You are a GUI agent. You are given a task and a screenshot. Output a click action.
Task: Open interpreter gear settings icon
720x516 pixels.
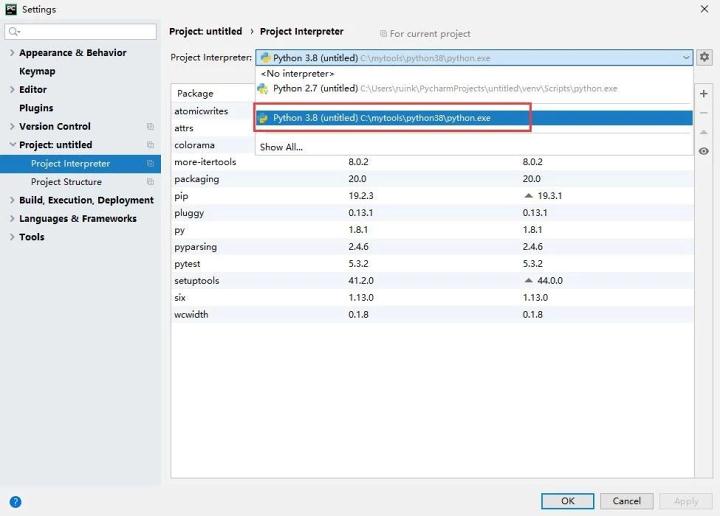pyautogui.click(x=704, y=57)
